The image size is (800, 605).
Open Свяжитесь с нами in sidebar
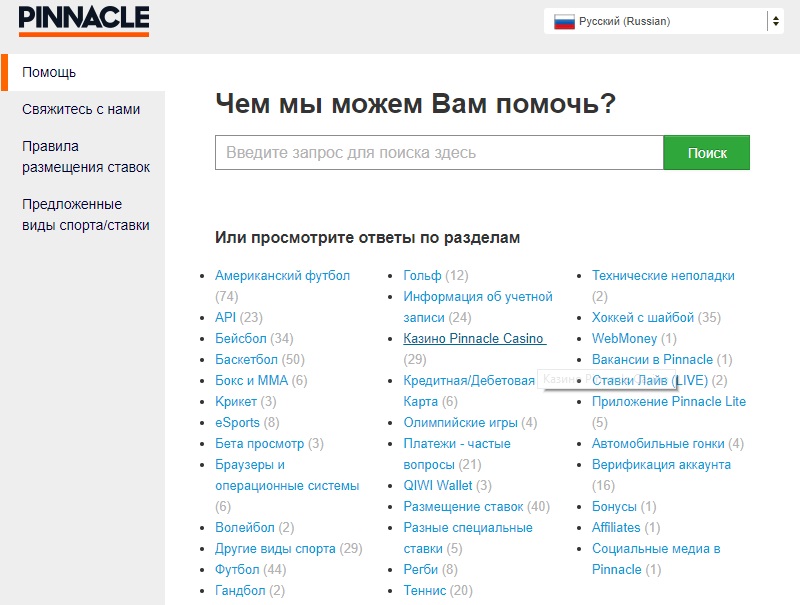pyautogui.click(x=81, y=109)
